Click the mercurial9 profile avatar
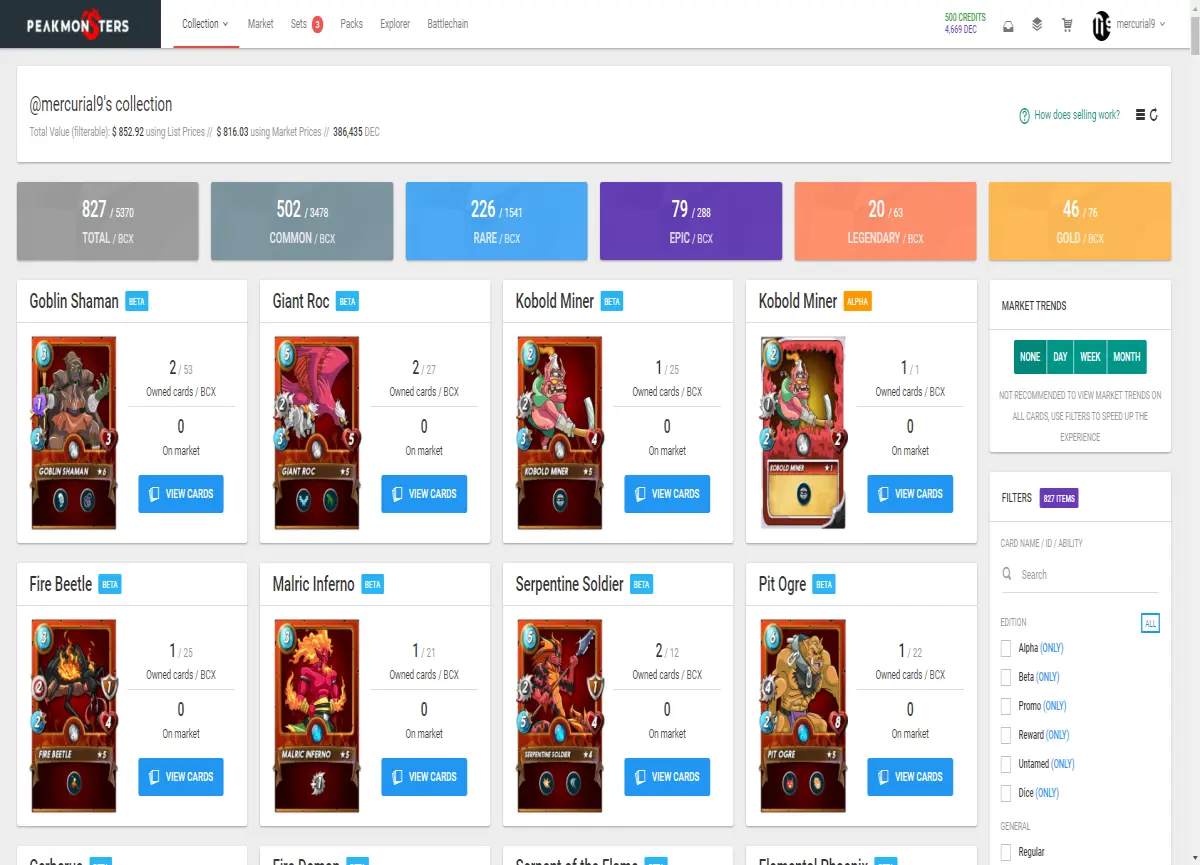This screenshot has height=865, width=1200. [1101, 24]
